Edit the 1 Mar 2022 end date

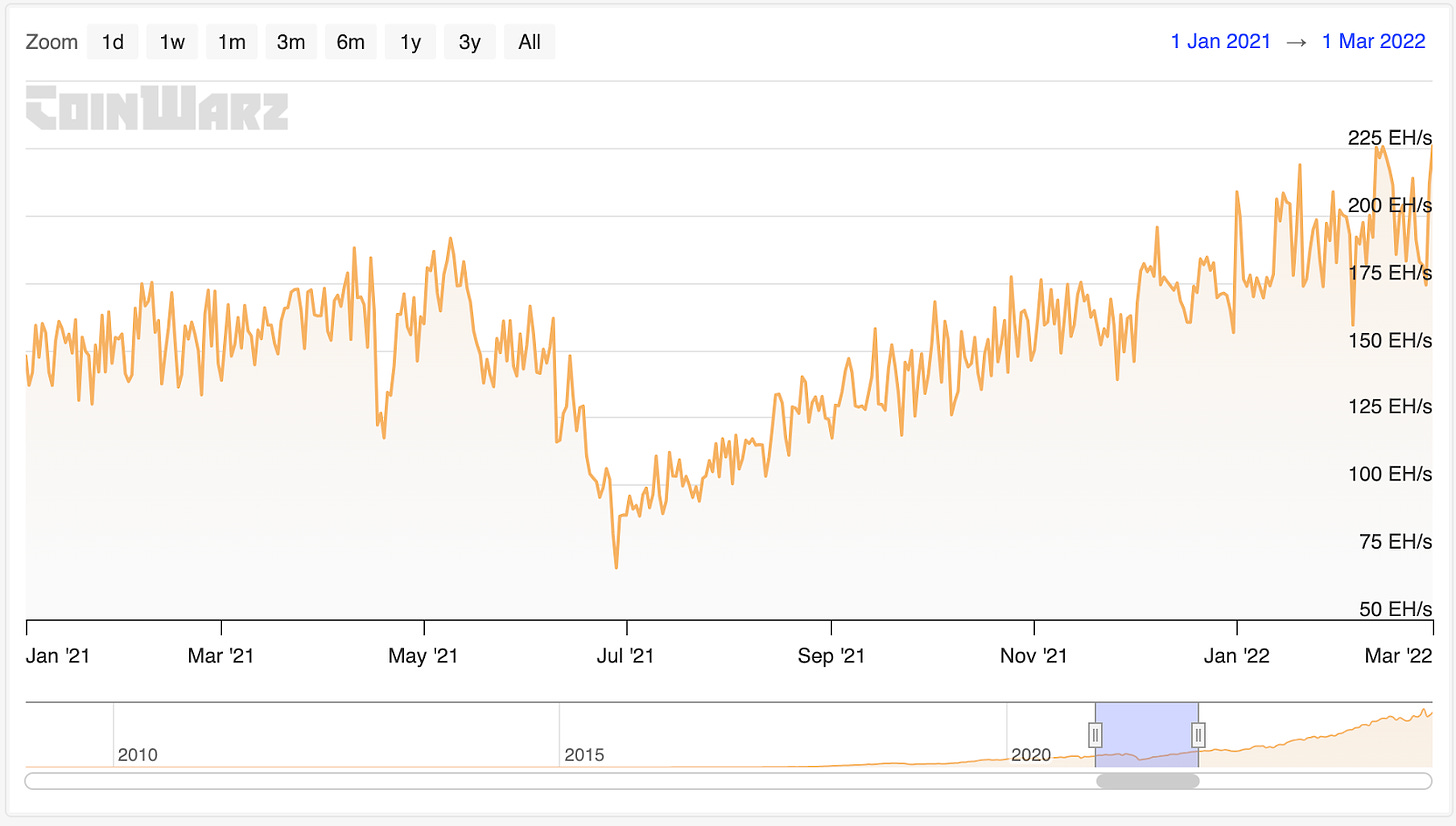[1374, 42]
